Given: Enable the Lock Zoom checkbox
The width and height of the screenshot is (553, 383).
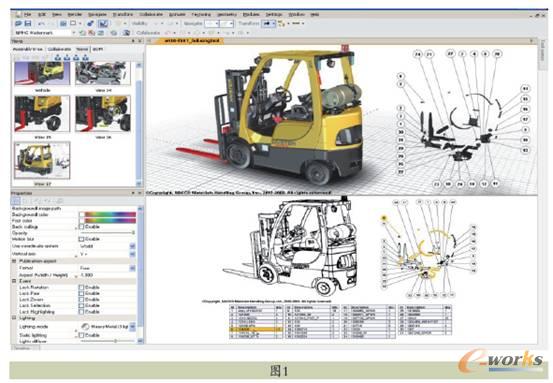Looking at the screenshot, I should [81, 299].
